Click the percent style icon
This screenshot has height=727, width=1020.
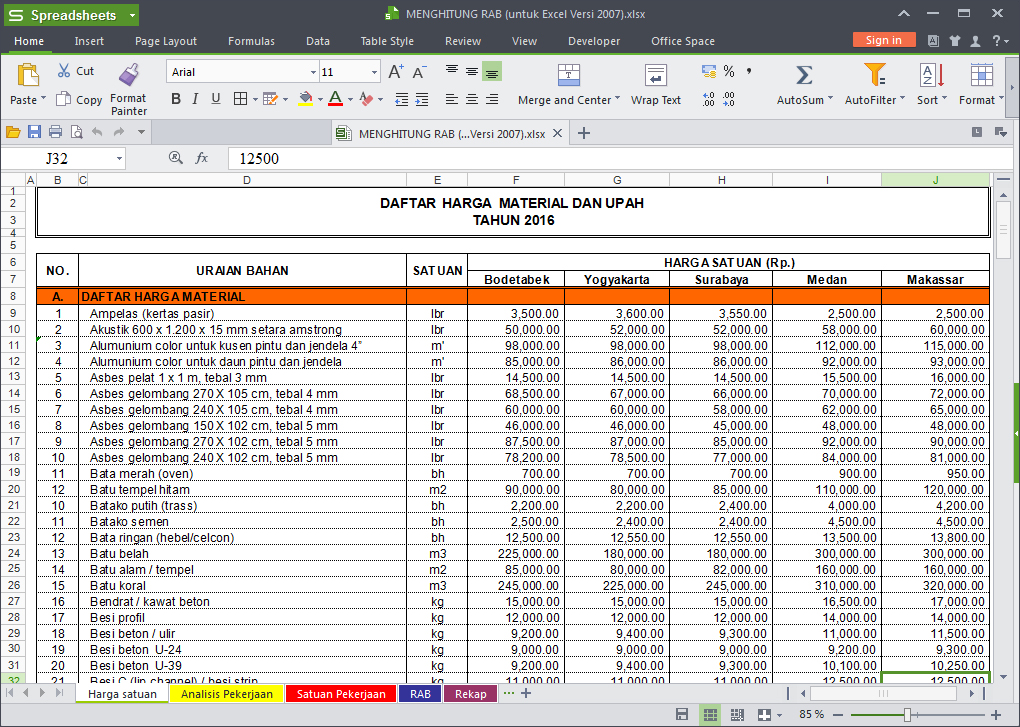729,71
